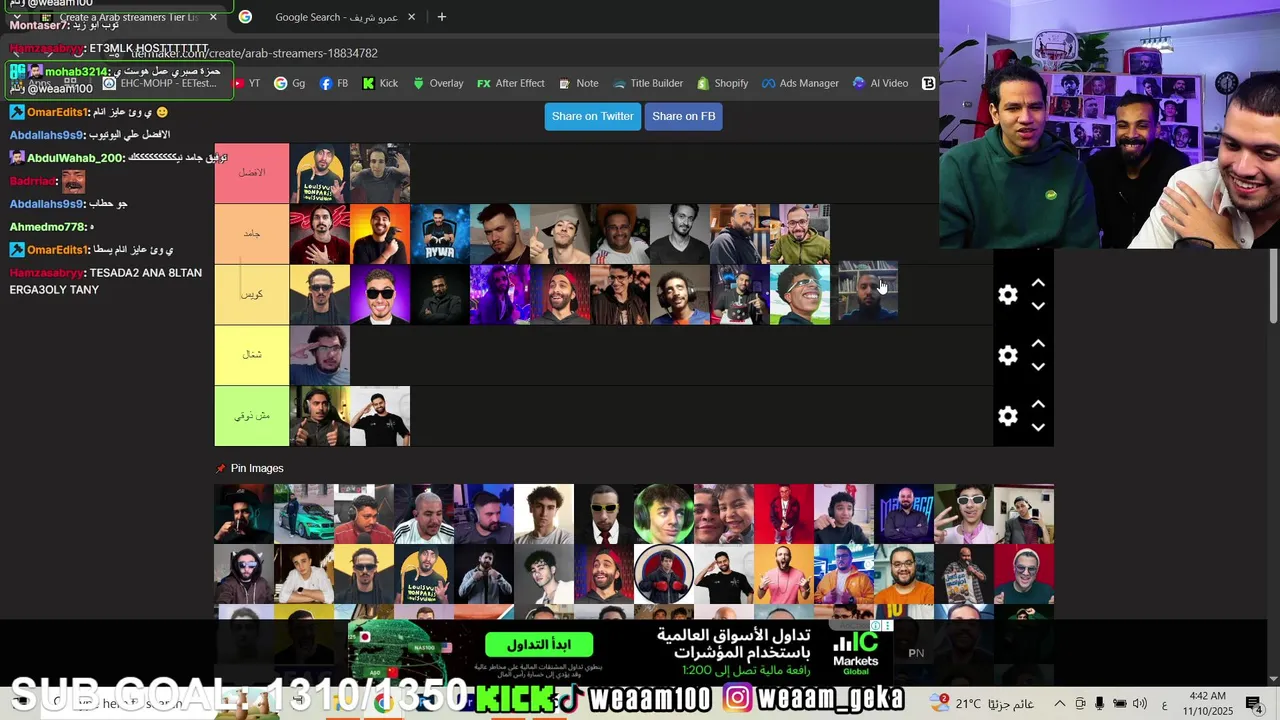
Task: Open the YT bookmark
Action: [x=247, y=83]
